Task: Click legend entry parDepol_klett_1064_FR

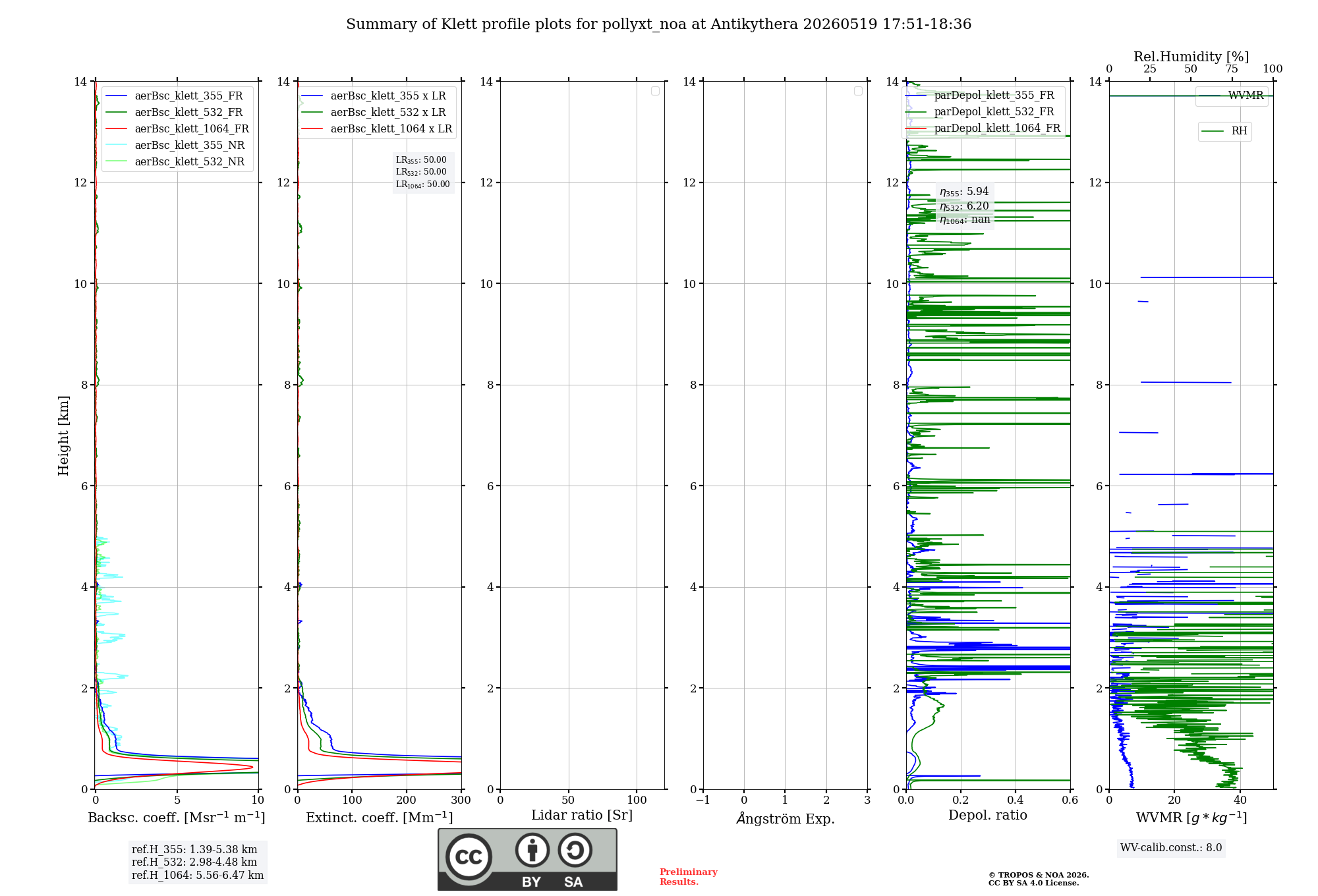Action: tap(997, 128)
